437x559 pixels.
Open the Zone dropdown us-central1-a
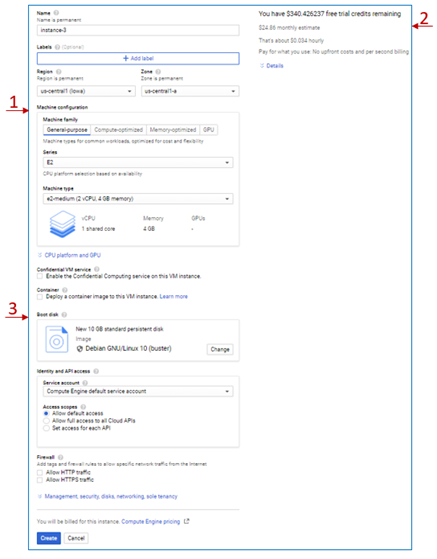[190, 91]
